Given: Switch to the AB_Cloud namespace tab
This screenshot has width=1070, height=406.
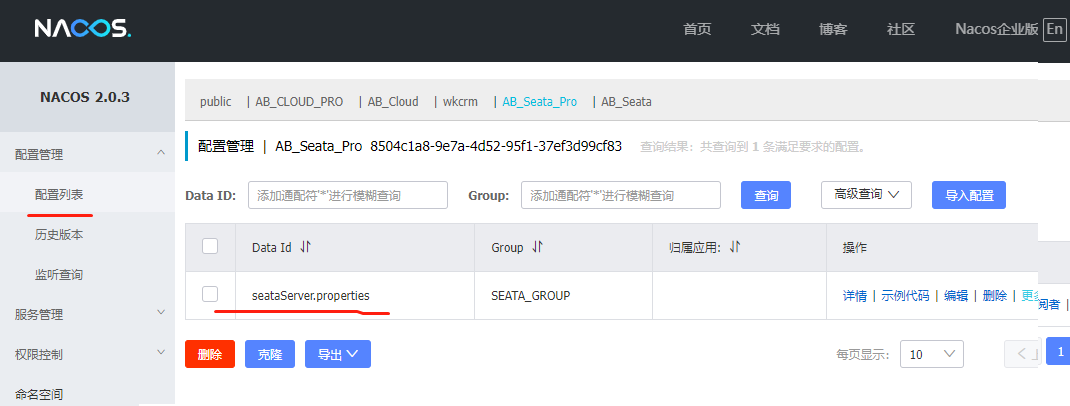Looking at the screenshot, I should coord(392,101).
